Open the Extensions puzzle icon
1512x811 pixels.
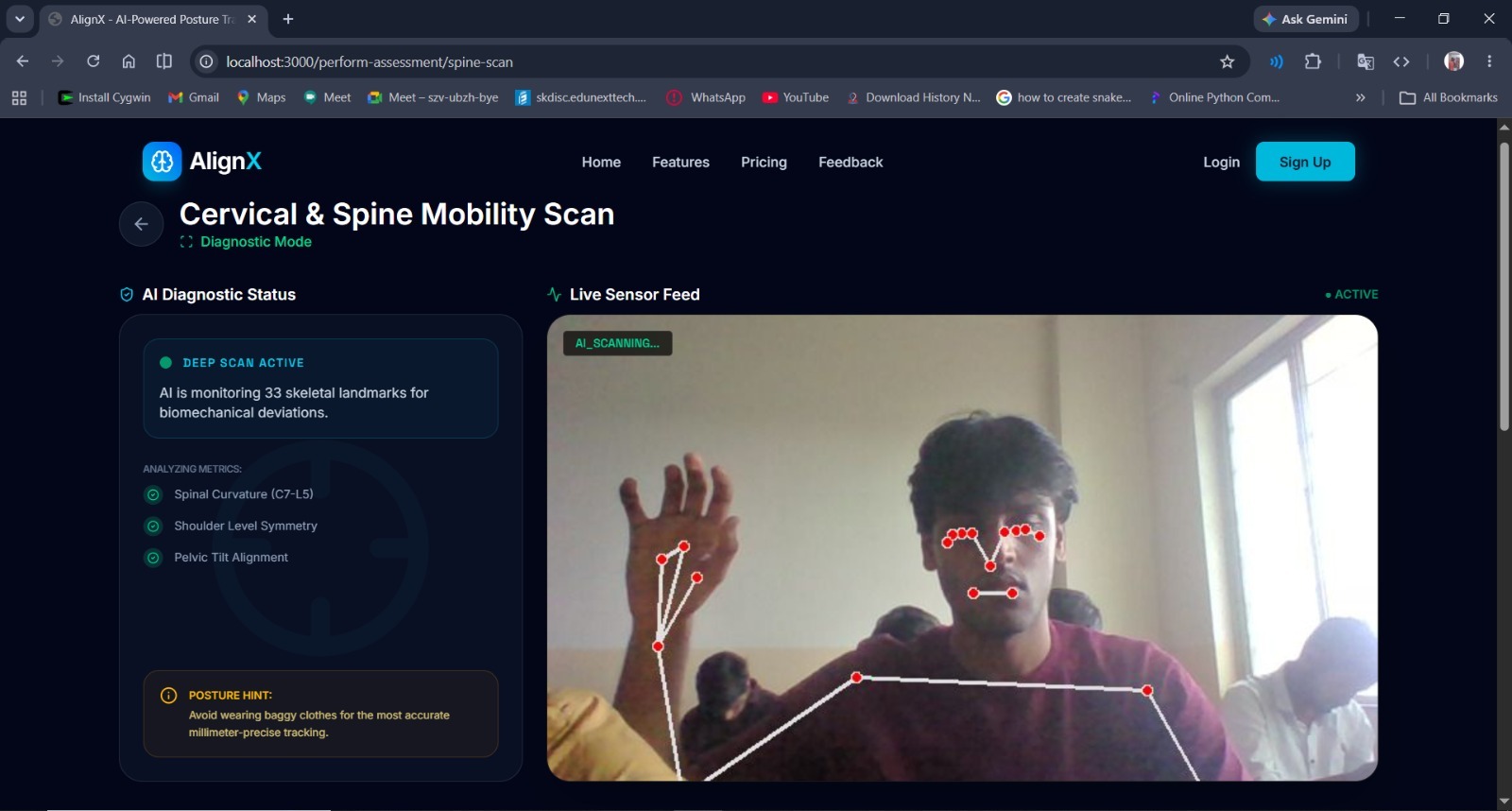[1313, 61]
